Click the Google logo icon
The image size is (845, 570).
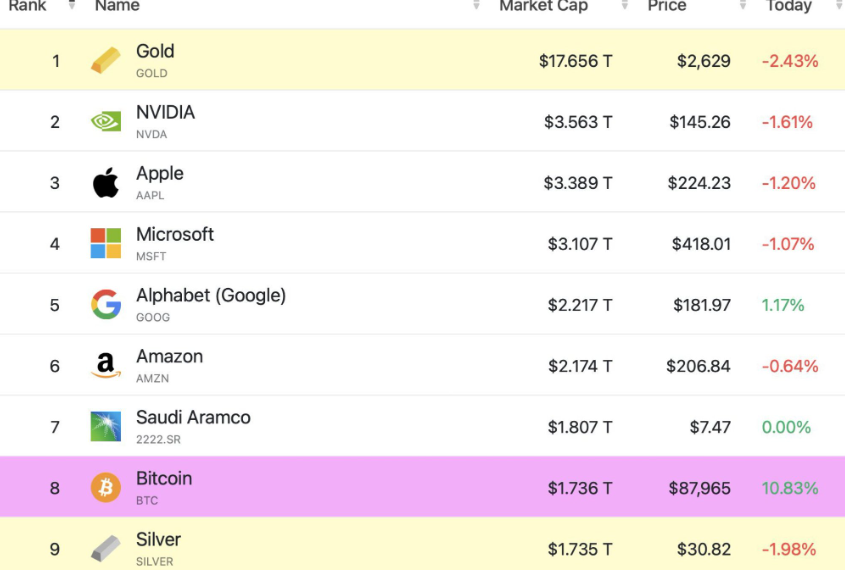[105, 305]
